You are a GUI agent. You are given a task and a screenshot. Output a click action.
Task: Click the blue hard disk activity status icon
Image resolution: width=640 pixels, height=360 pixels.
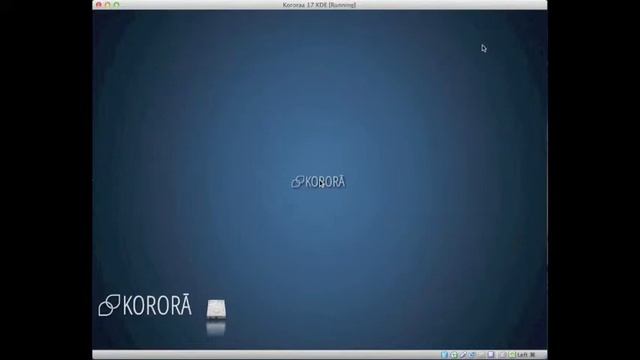444,355
